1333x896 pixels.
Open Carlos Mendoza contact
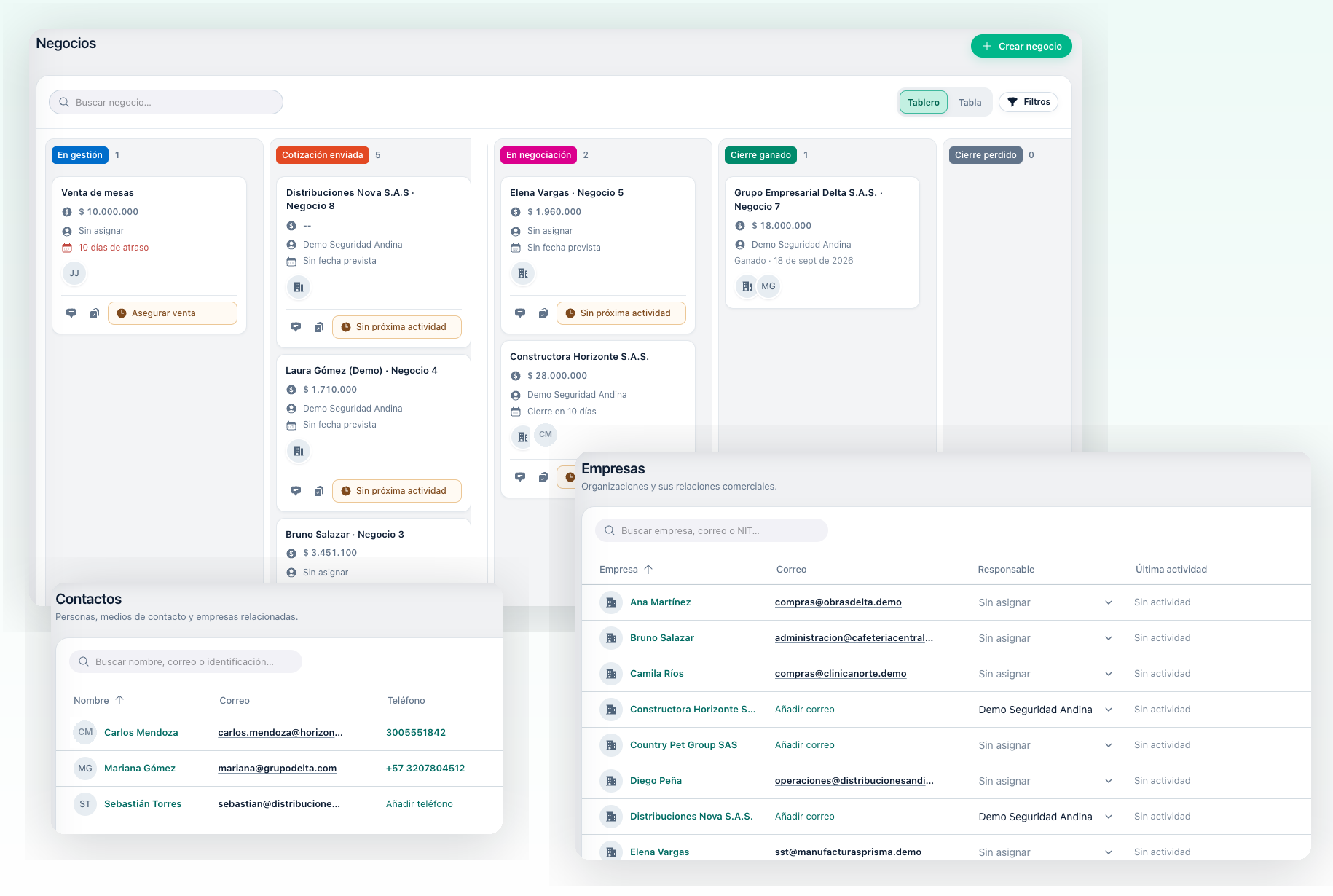point(141,733)
